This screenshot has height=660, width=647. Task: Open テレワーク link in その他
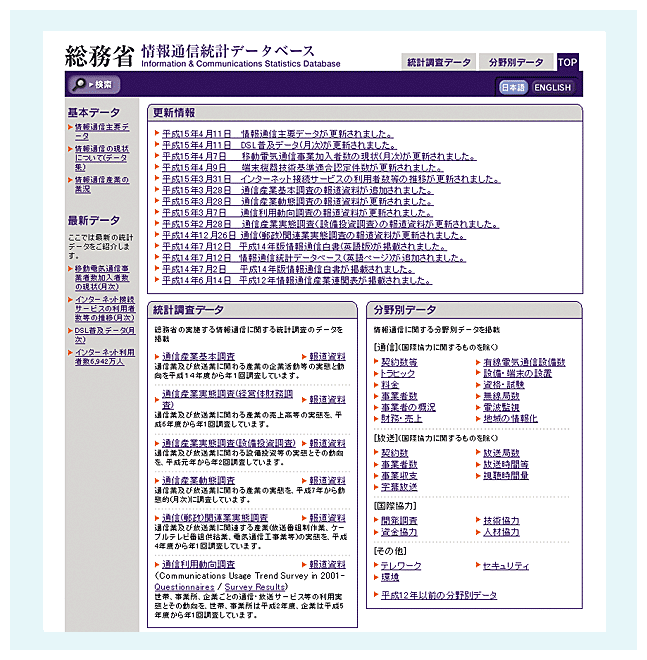click(401, 566)
